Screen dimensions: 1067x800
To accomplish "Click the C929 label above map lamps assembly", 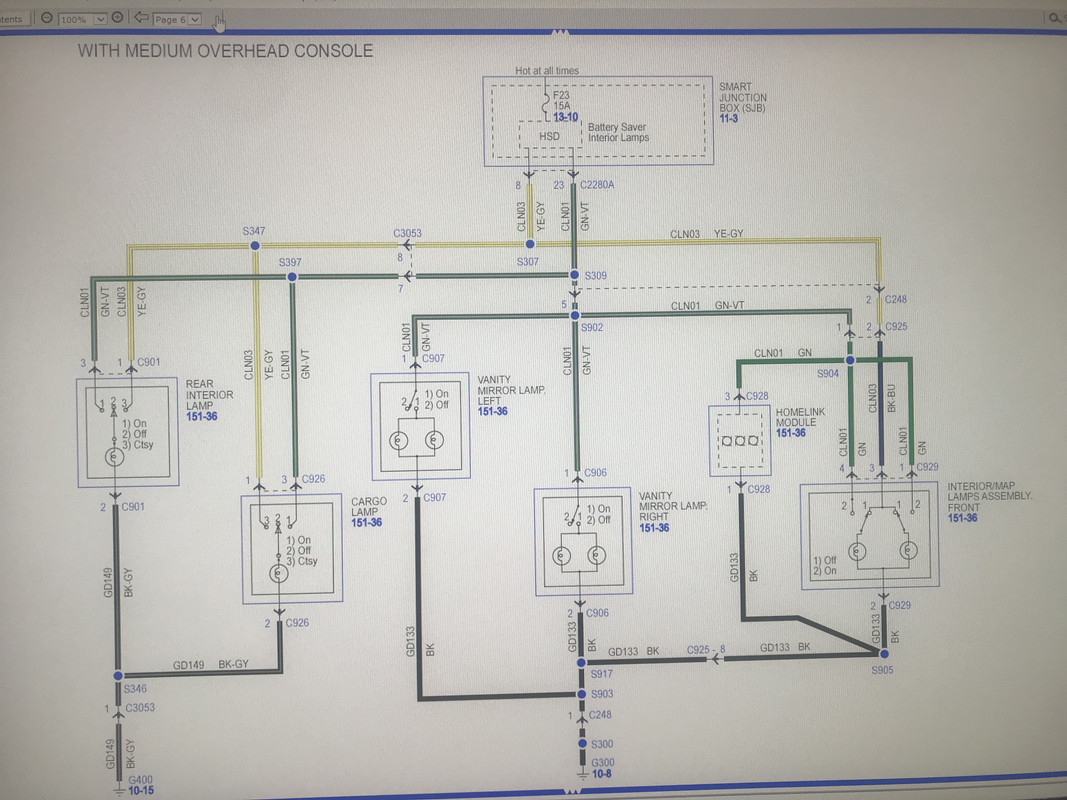I will click(x=927, y=467).
